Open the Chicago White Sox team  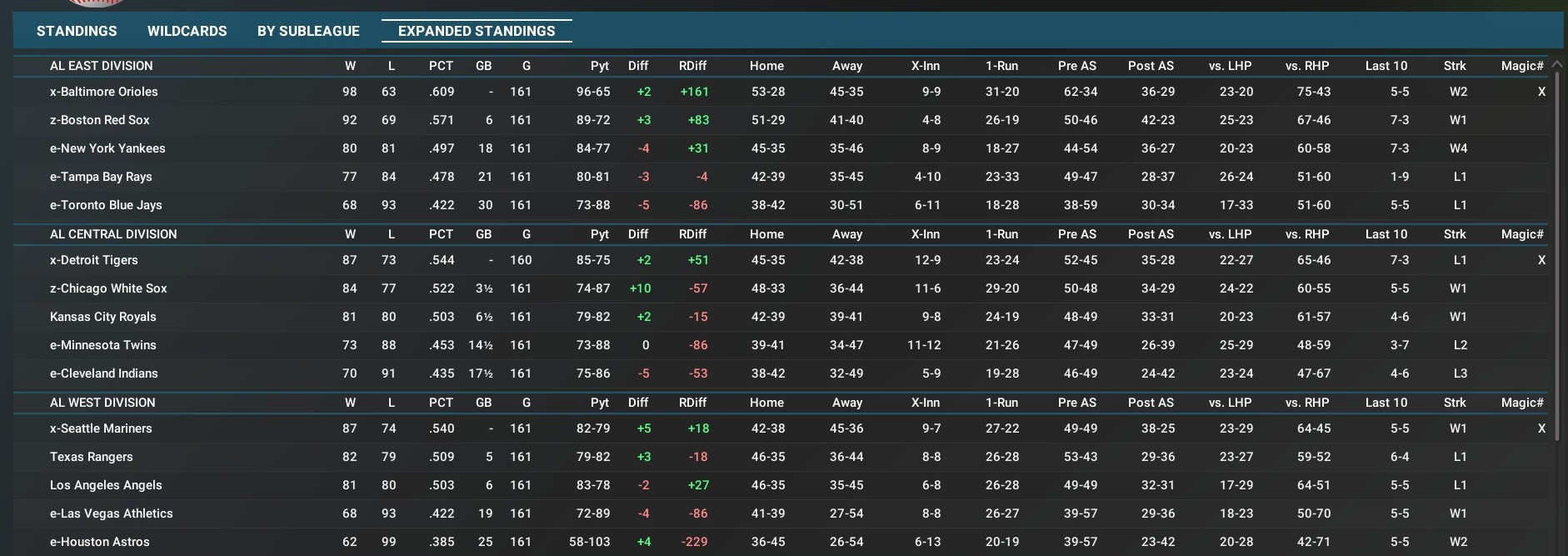click(x=108, y=288)
